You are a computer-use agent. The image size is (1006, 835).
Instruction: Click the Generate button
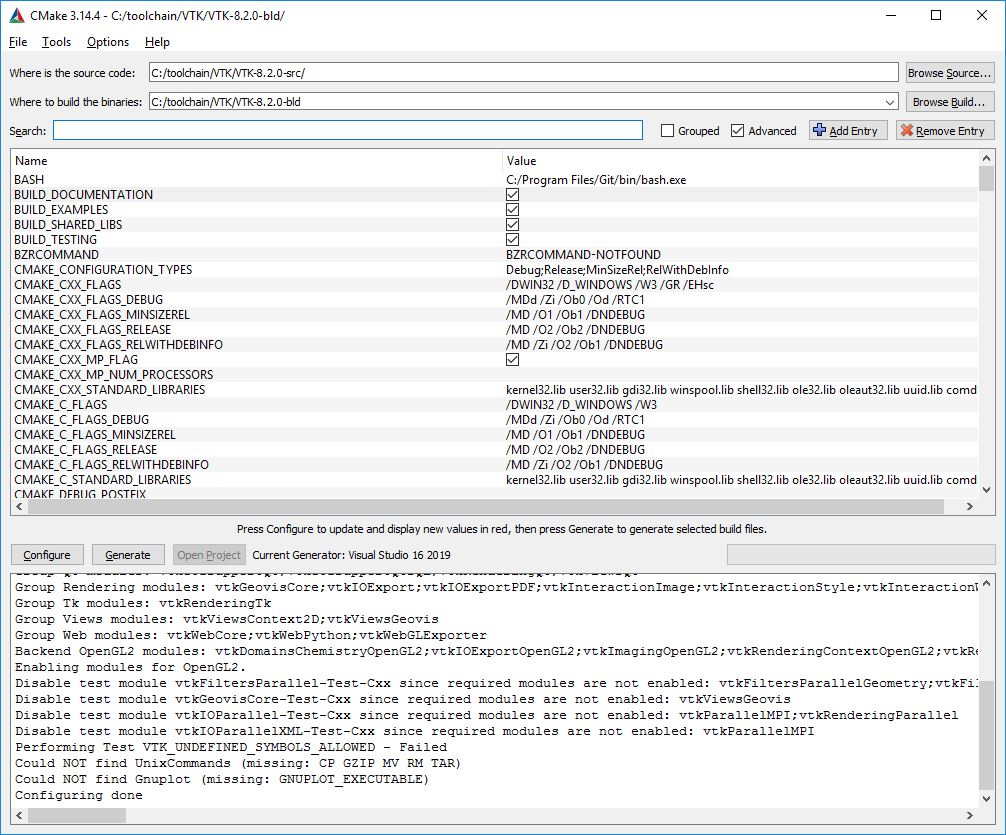point(128,555)
